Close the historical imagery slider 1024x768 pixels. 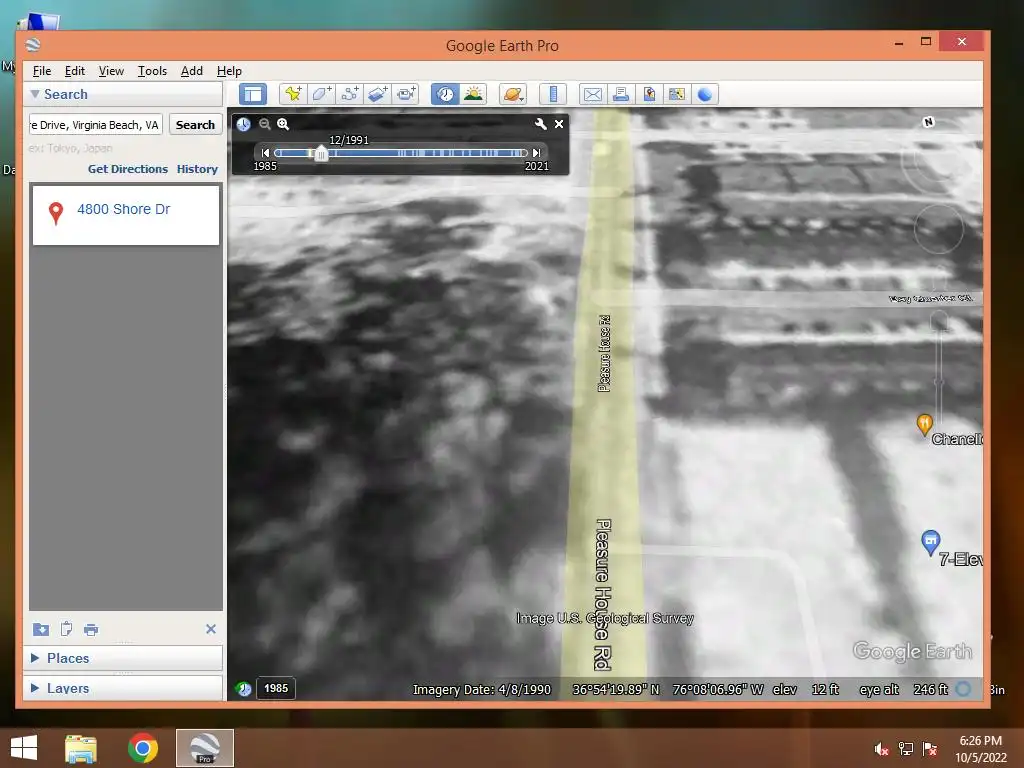[559, 124]
